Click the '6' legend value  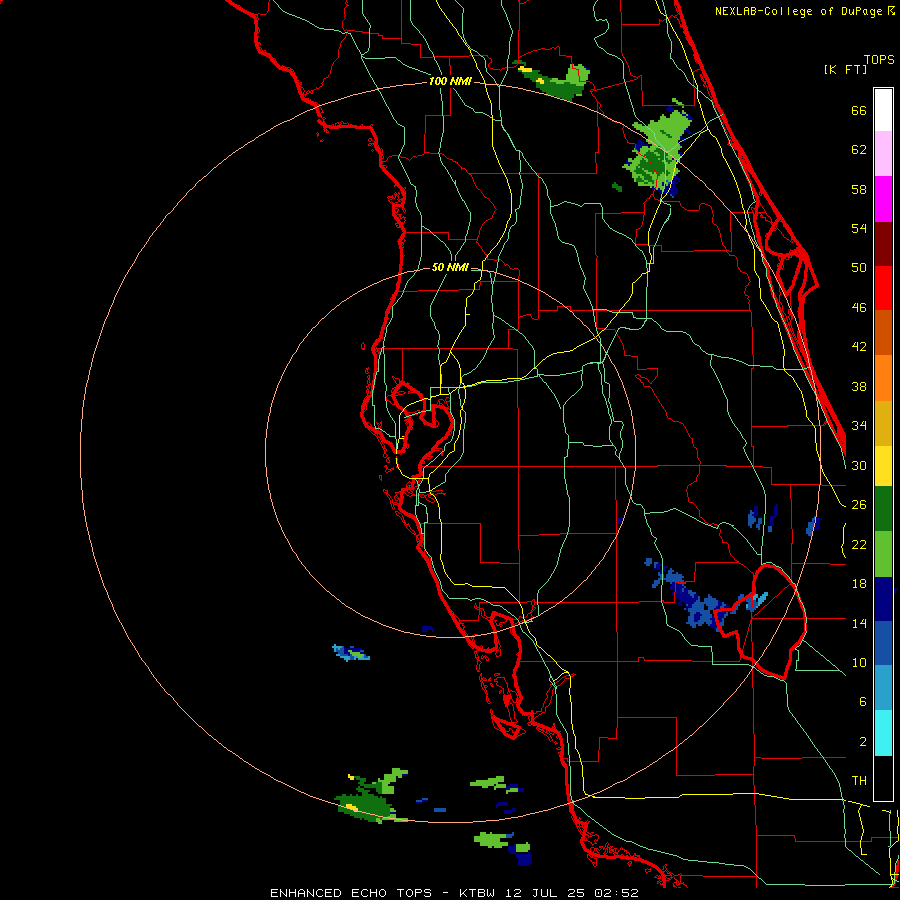pyautogui.click(x=862, y=702)
